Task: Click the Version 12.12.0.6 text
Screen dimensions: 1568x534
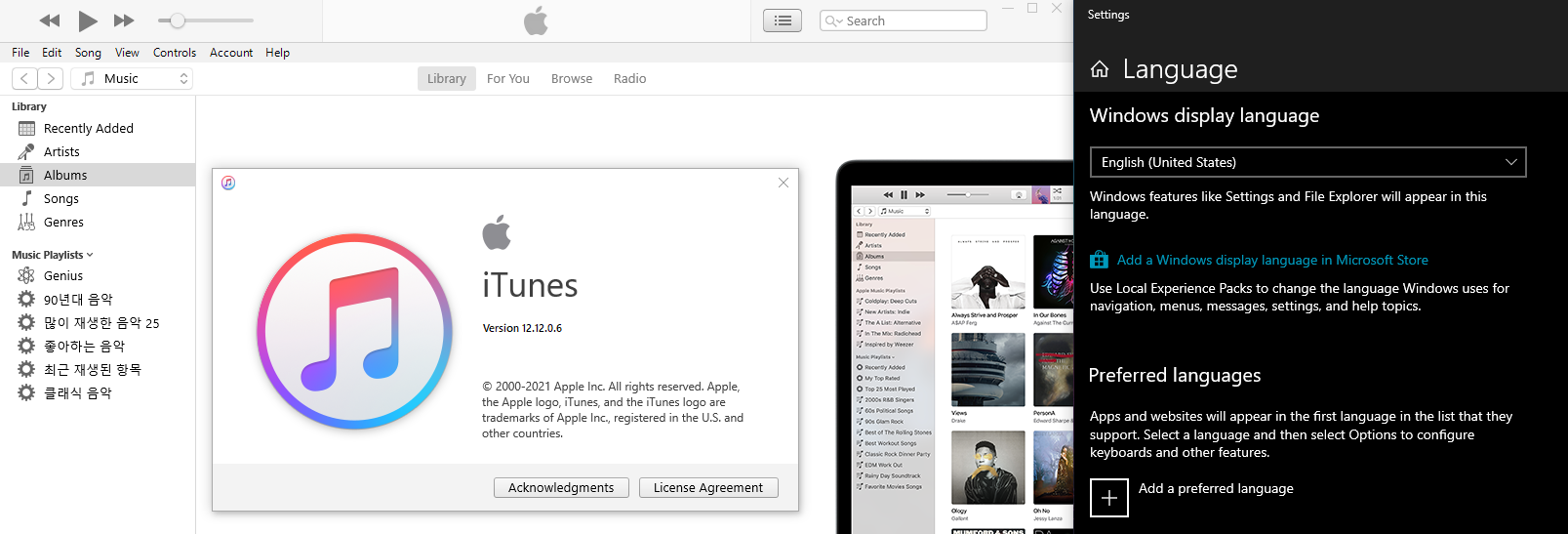Action: pos(522,328)
